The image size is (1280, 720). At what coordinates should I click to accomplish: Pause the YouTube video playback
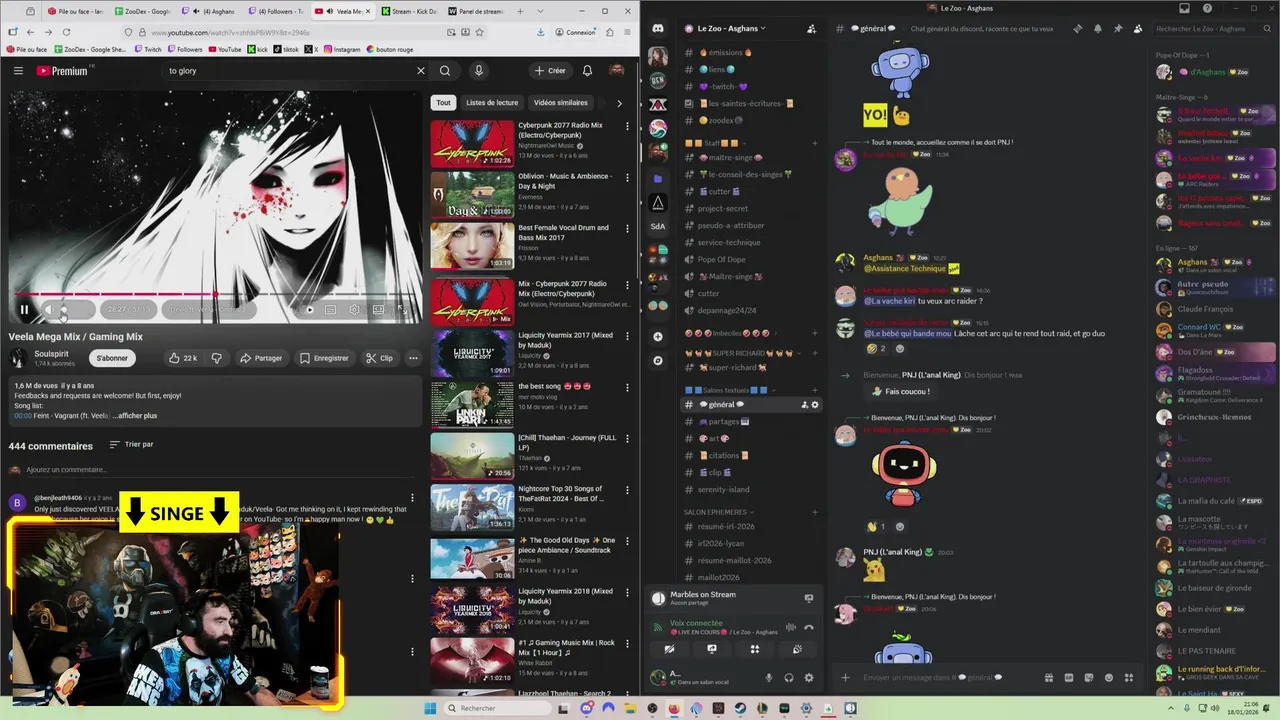[x=24, y=310]
